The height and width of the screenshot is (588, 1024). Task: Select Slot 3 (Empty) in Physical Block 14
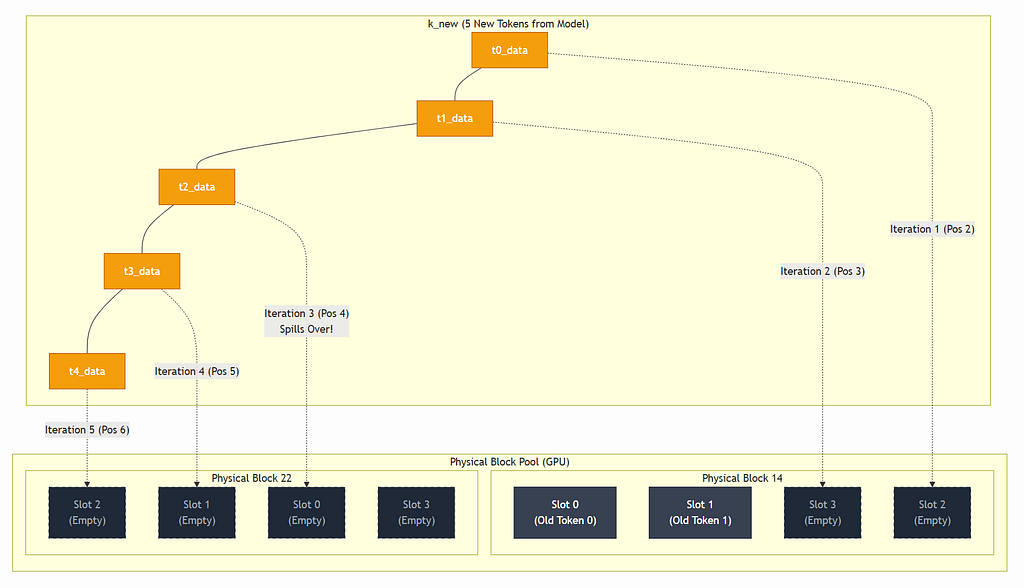tap(822, 513)
